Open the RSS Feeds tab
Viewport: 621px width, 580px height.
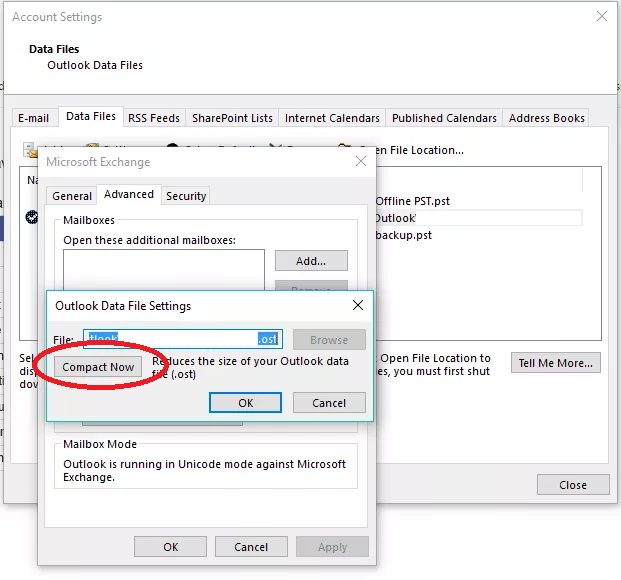click(153, 118)
